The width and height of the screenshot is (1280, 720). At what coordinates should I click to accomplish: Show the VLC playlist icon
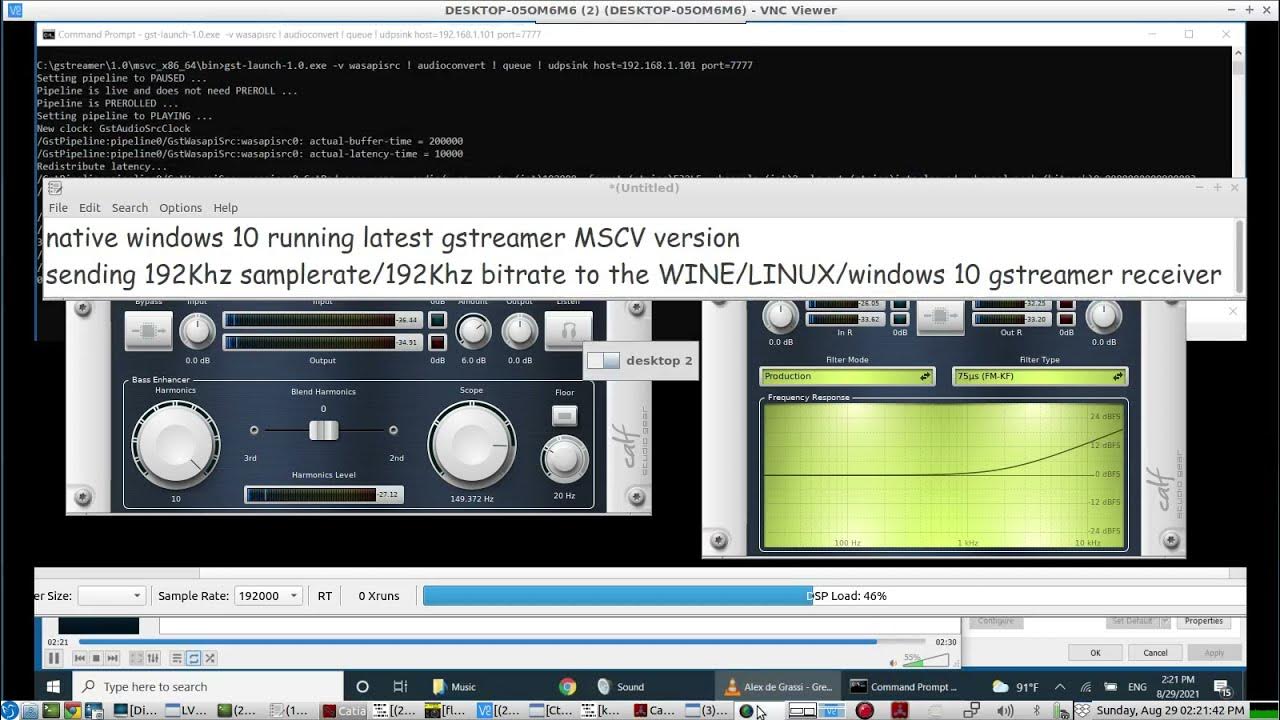click(177, 658)
